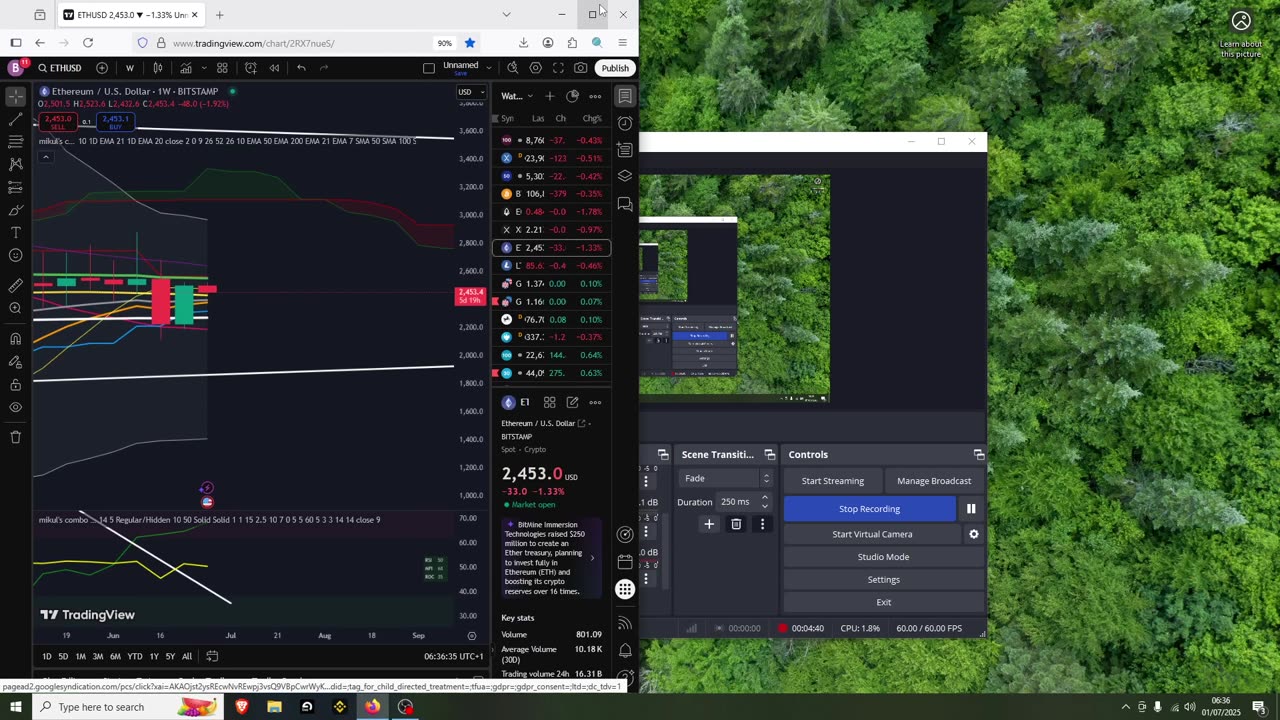The height and width of the screenshot is (720, 1280).
Task: Select the 1D time range
Action: click(x=46, y=656)
